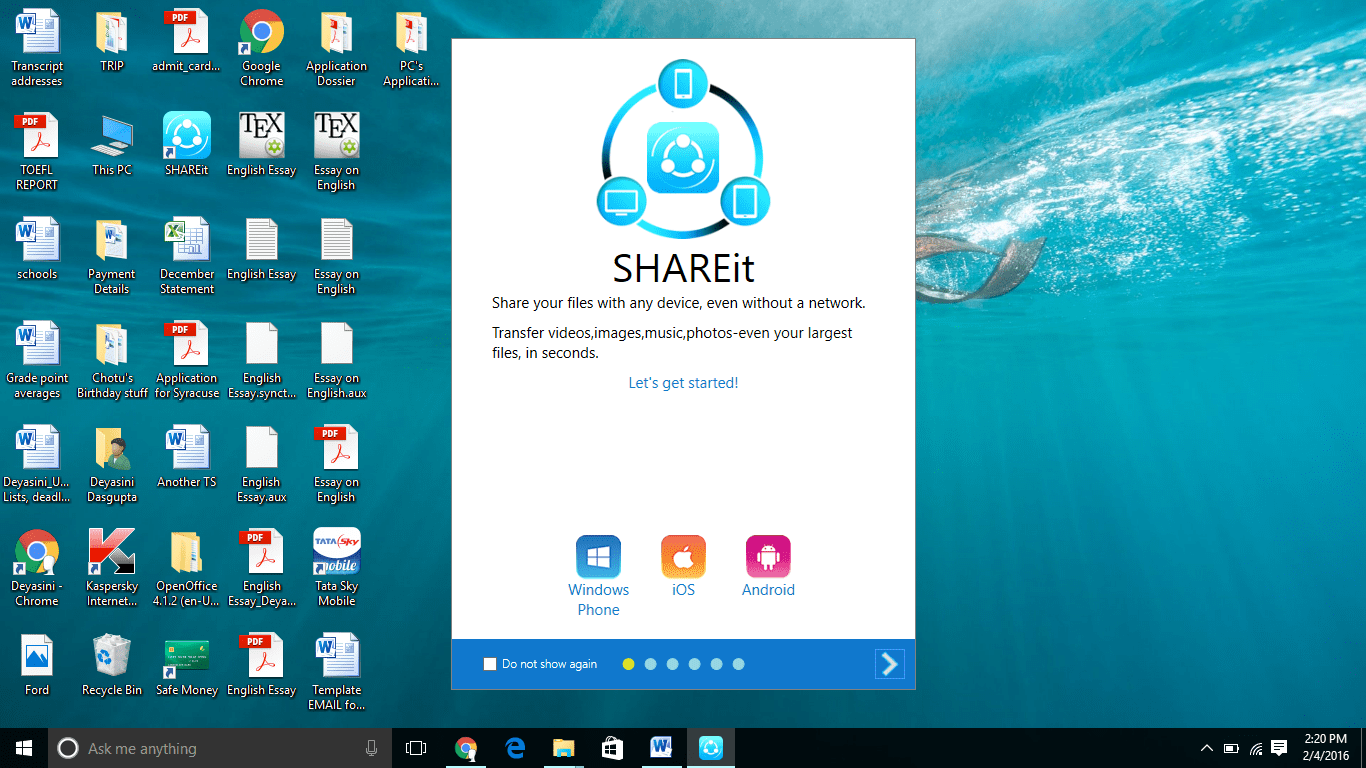Select Deyasini - Chrome shortcut icon
The image size is (1366, 768).
pyautogui.click(x=37, y=552)
